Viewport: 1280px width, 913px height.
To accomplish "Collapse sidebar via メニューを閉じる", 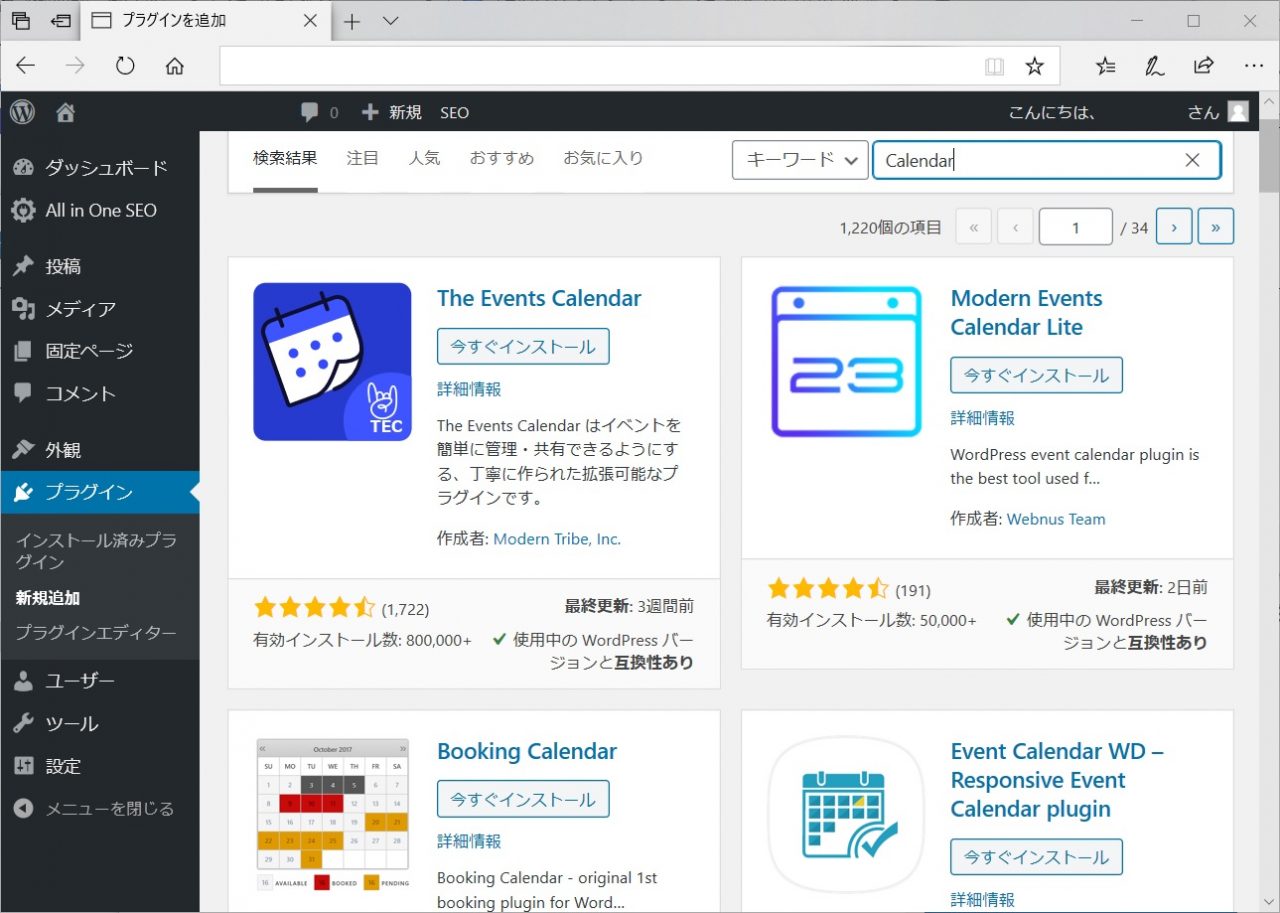I will 100,808.
